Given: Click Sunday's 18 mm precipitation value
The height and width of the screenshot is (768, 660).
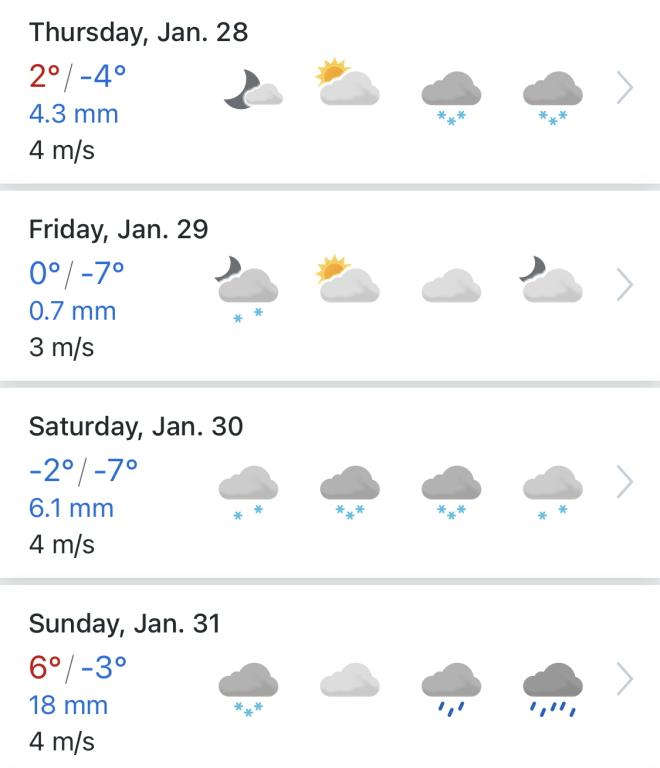Looking at the screenshot, I should click(x=68, y=705).
